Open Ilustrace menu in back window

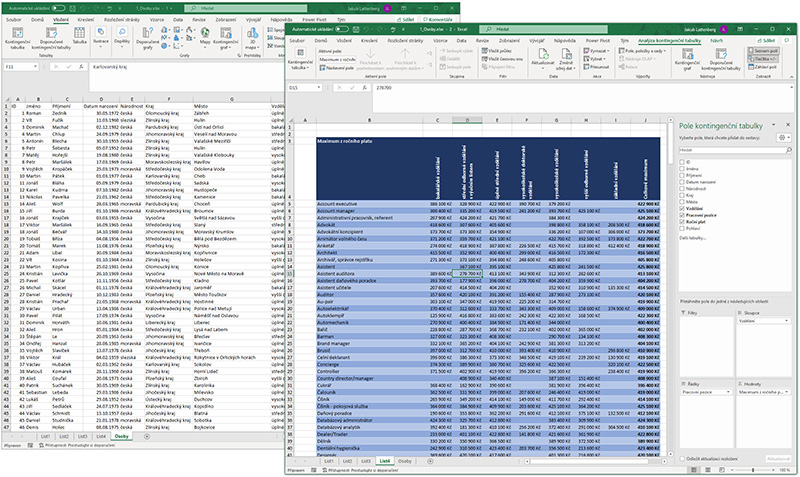click(101, 37)
